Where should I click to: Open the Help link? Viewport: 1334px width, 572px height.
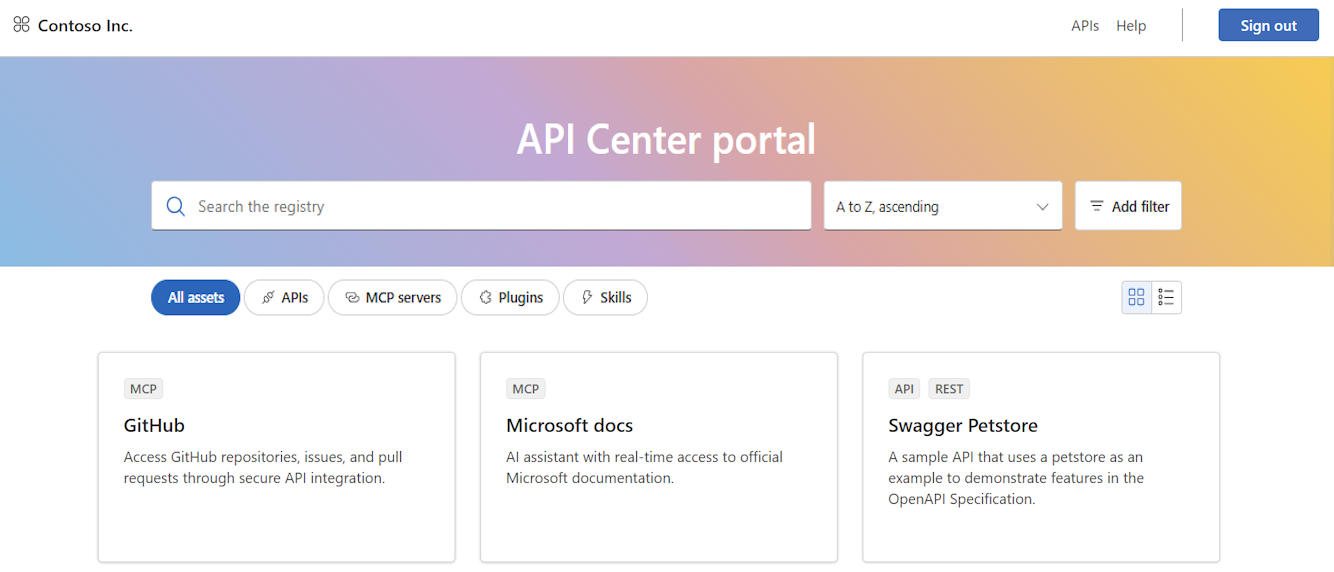(1131, 26)
